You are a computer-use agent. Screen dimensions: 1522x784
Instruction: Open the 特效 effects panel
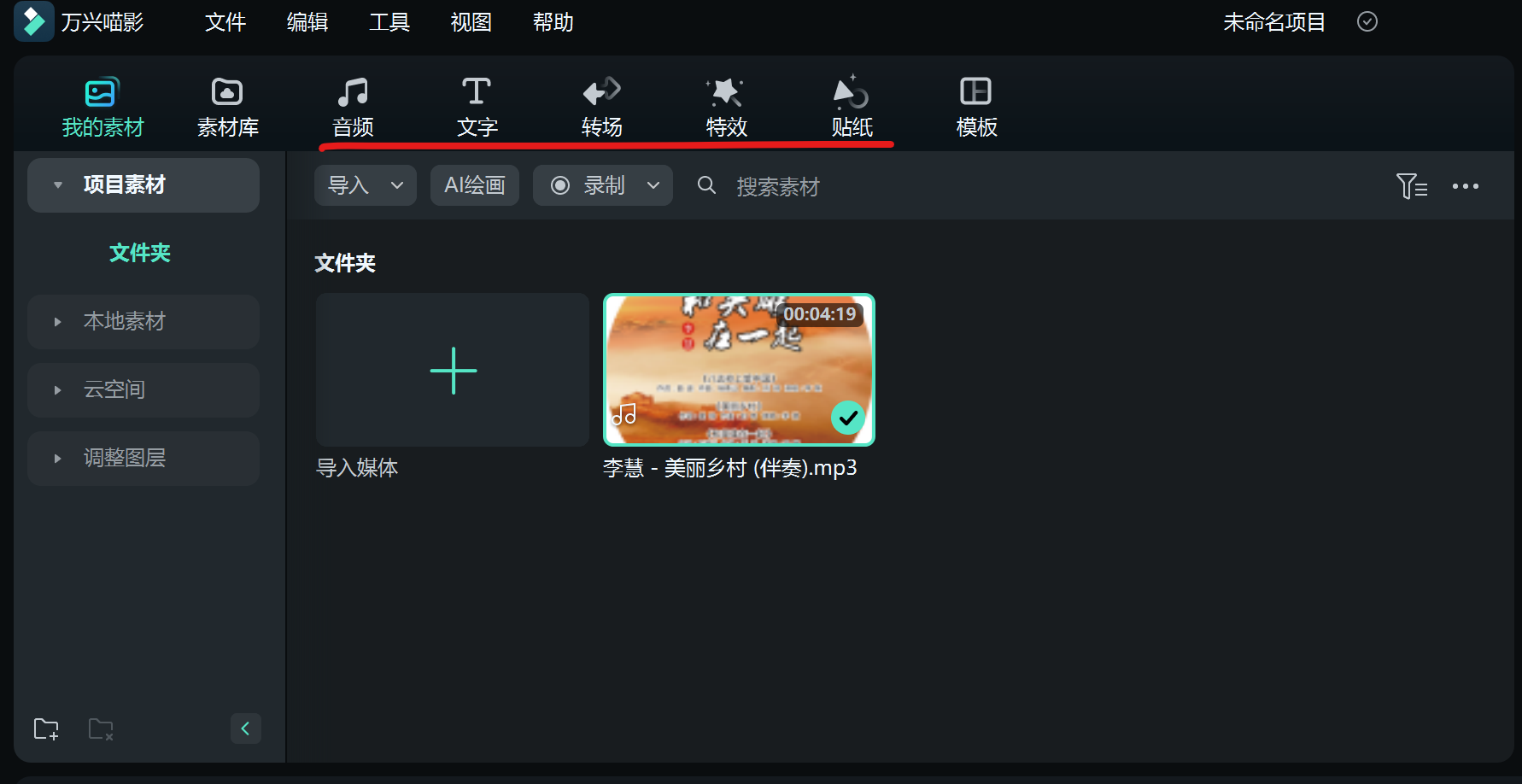click(726, 105)
